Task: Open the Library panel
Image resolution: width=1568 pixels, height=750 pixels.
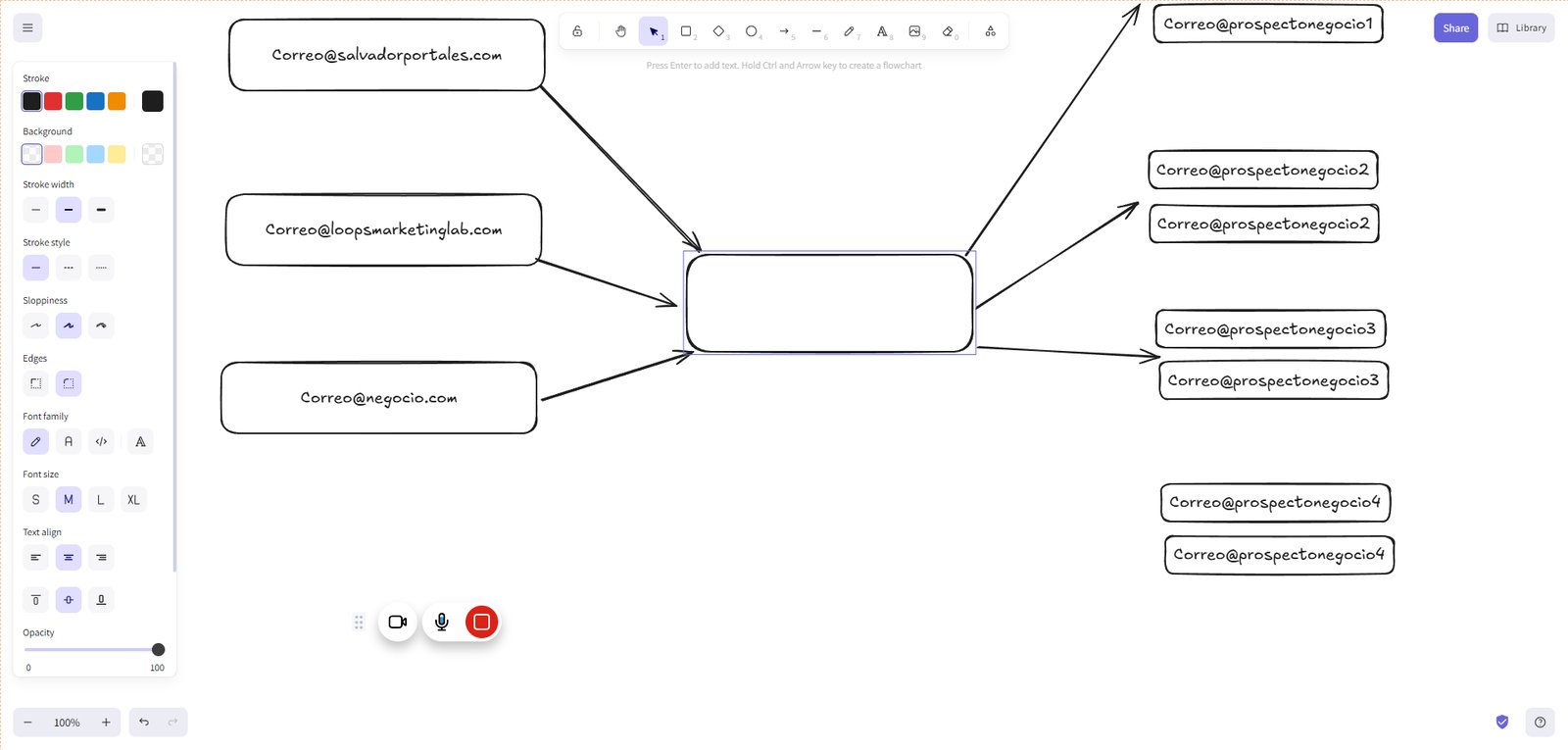Action: click(x=1521, y=28)
